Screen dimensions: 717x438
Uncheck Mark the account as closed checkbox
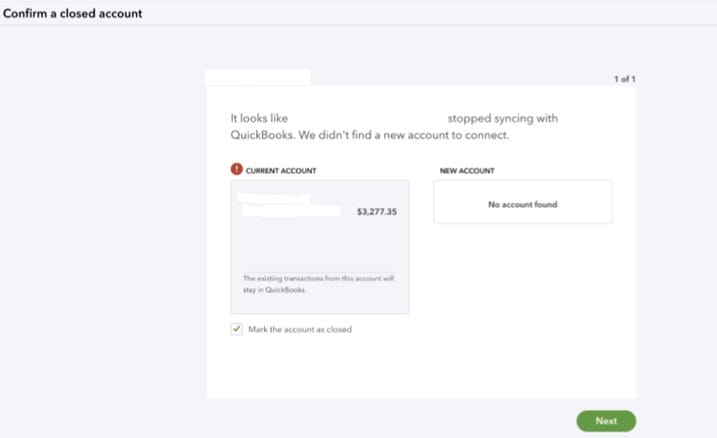click(x=236, y=329)
